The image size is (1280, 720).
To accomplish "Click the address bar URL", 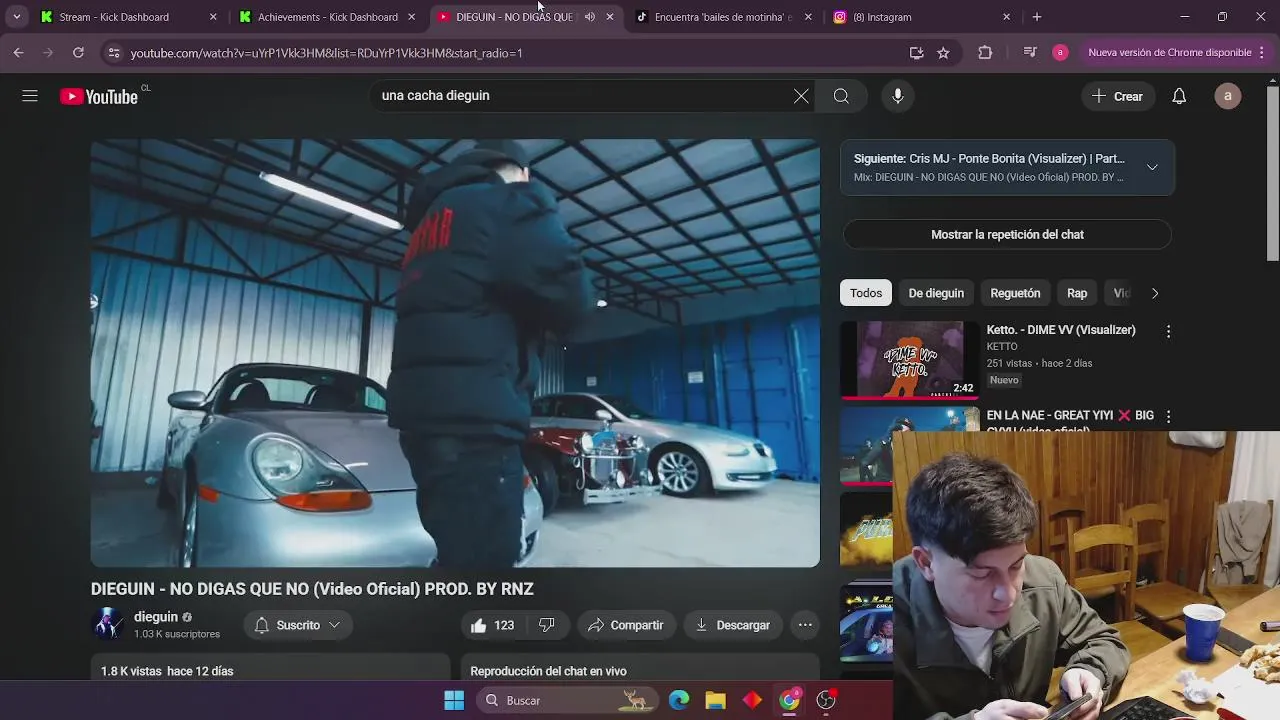I will tap(327, 52).
